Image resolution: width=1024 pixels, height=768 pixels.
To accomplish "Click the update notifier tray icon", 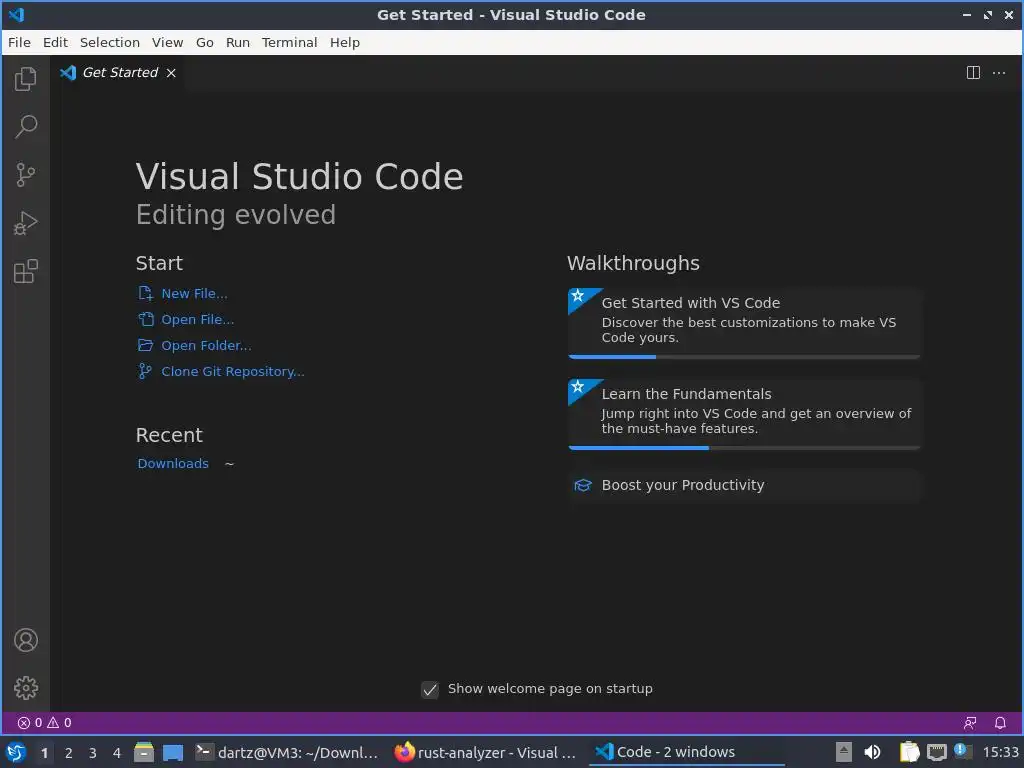I will (963, 751).
